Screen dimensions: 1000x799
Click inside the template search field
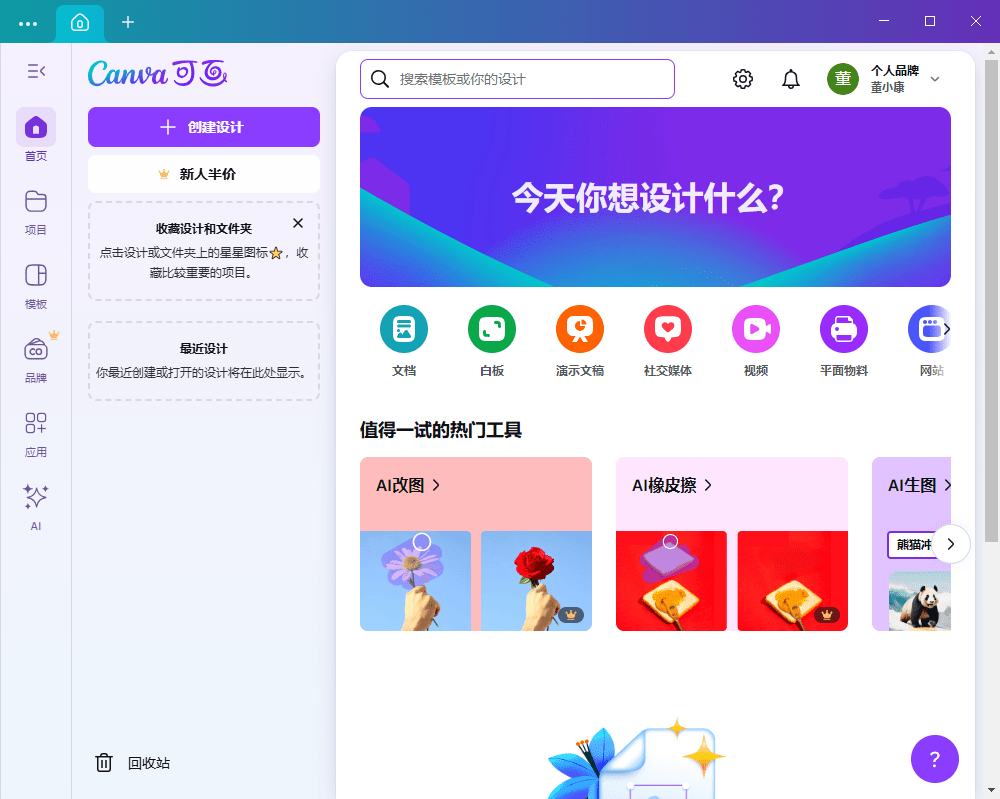(516, 79)
